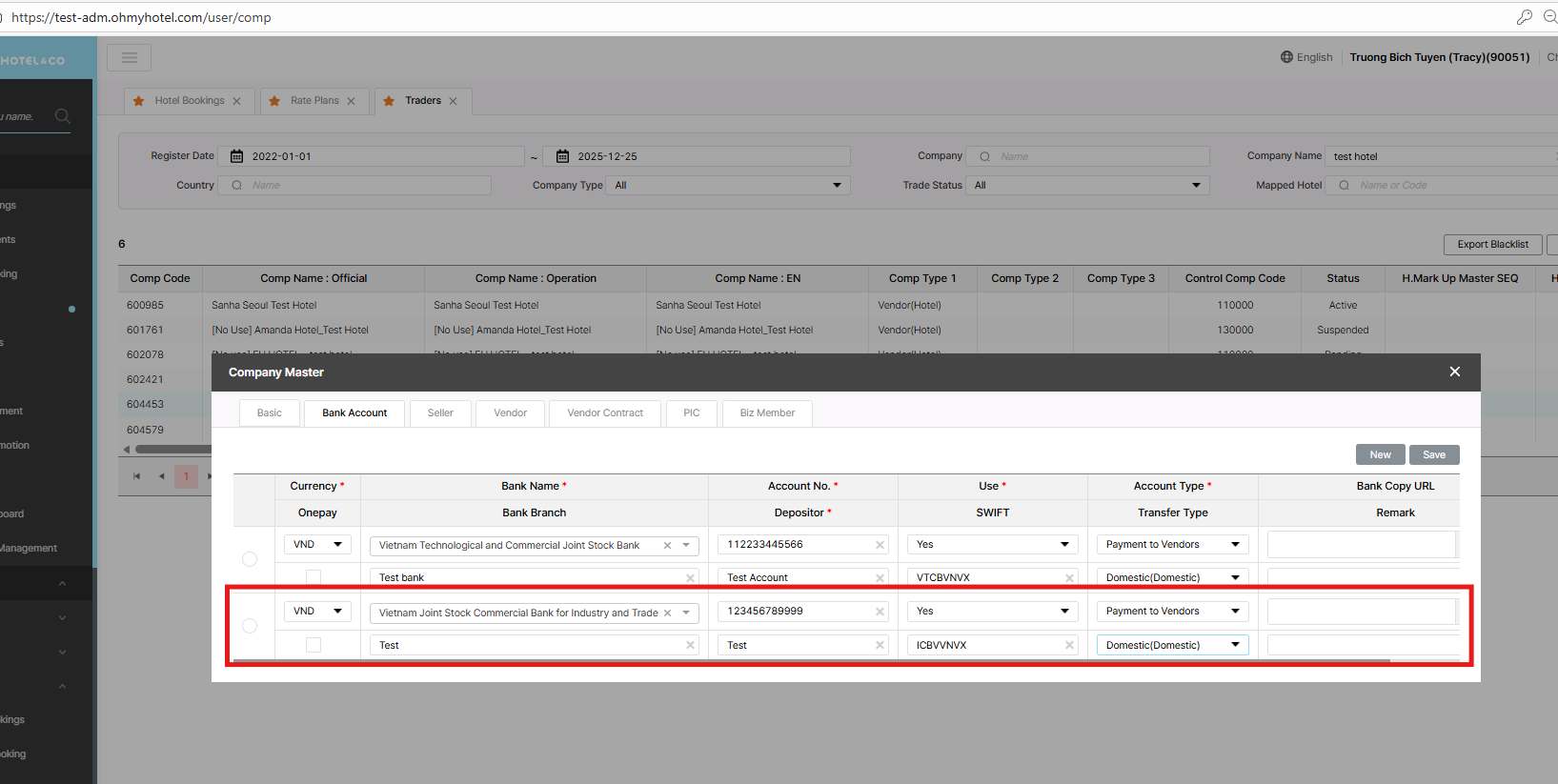Open Currency VND dropdown in second row
Screen dimensions: 1558x784
coord(317,612)
